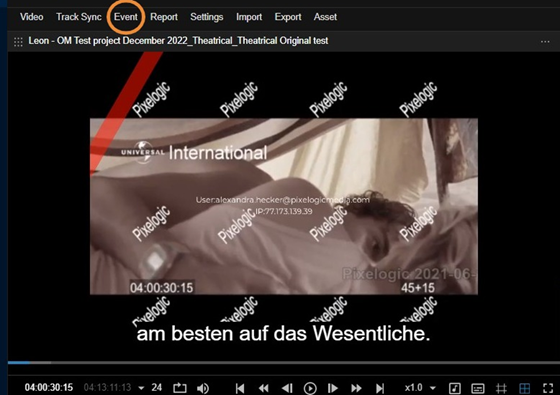The width and height of the screenshot is (560, 395).
Task: Rewind the video playback
Action: (264, 388)
